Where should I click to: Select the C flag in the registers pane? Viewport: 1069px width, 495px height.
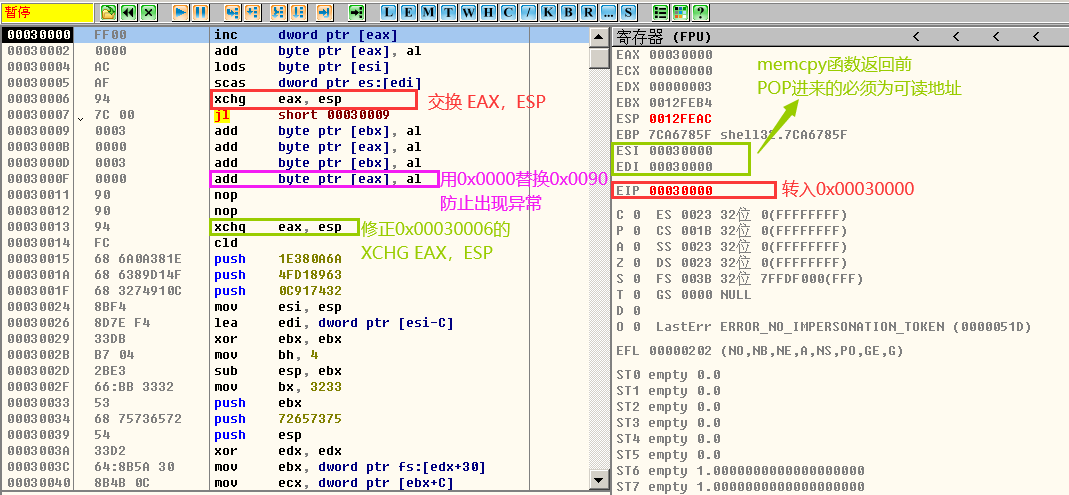tap(620, 215)
